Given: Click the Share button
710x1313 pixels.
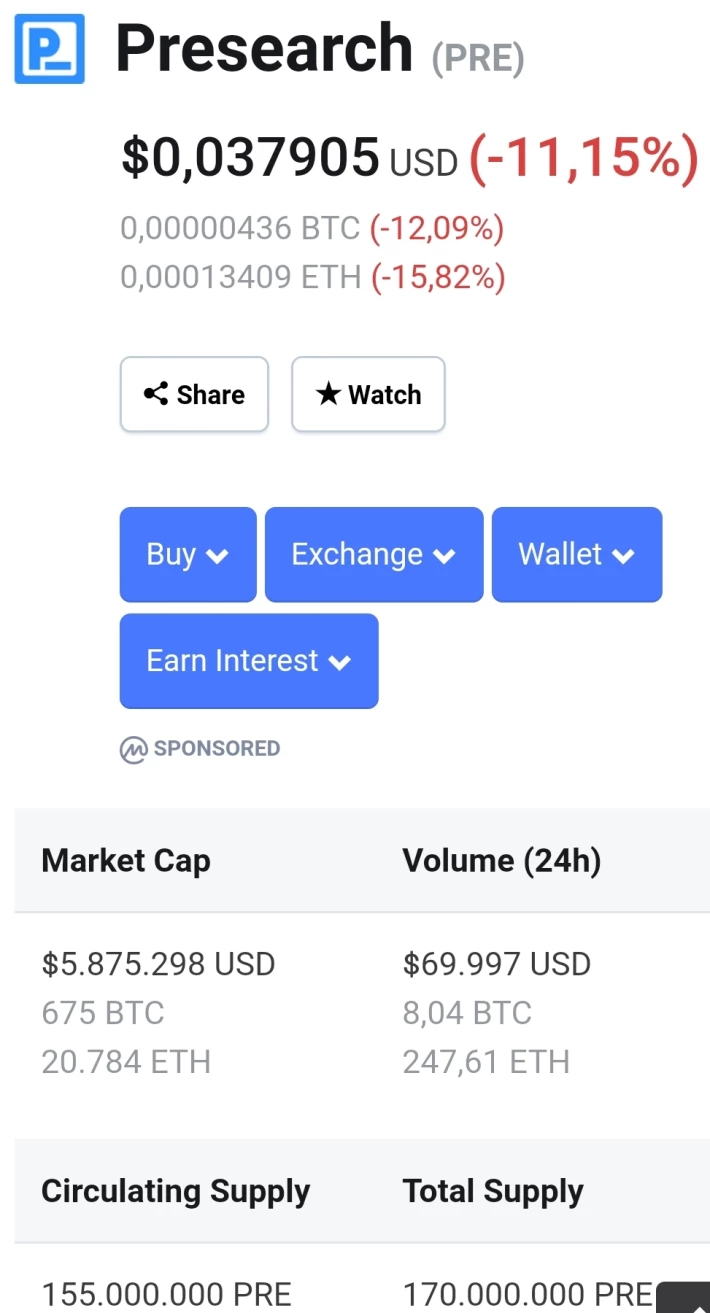Looking at the screenshot, I should (194, 394).
